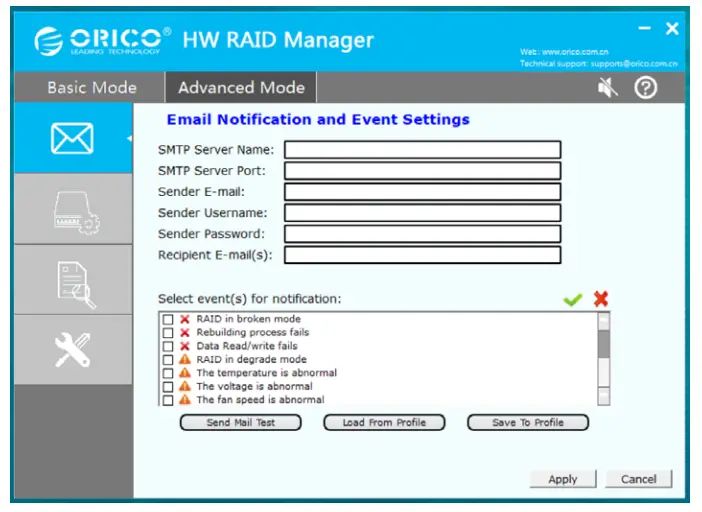Open the tools wrench sidebar icon
The height and width of the screenshot is (512, 702).
coord(73,350)
